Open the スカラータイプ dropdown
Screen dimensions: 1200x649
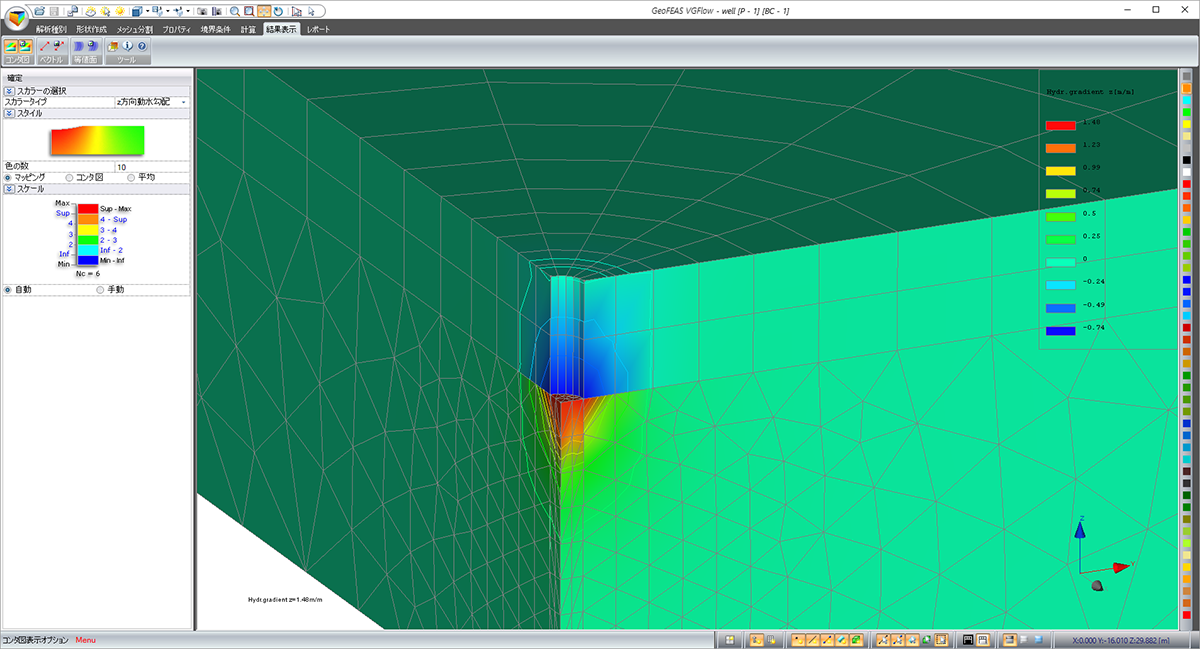[184, 102]
